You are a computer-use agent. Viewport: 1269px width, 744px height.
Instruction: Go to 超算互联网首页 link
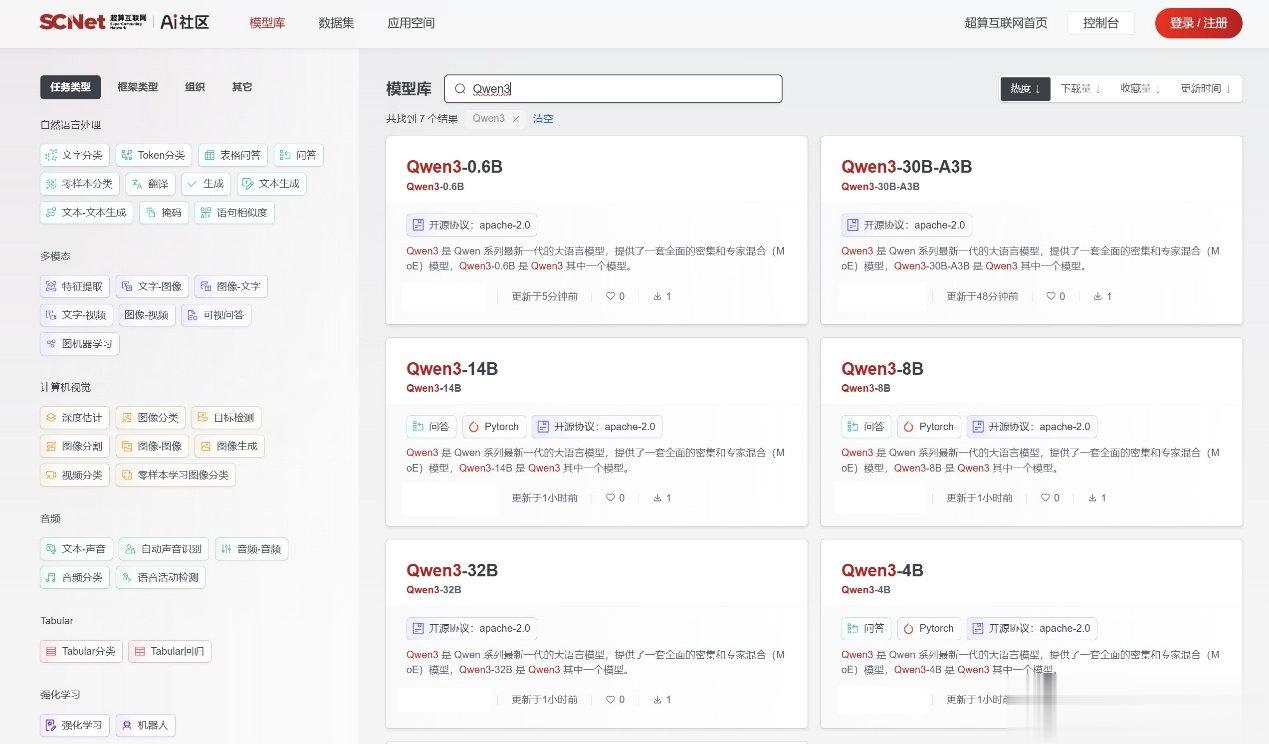[x=1006, y=23]
